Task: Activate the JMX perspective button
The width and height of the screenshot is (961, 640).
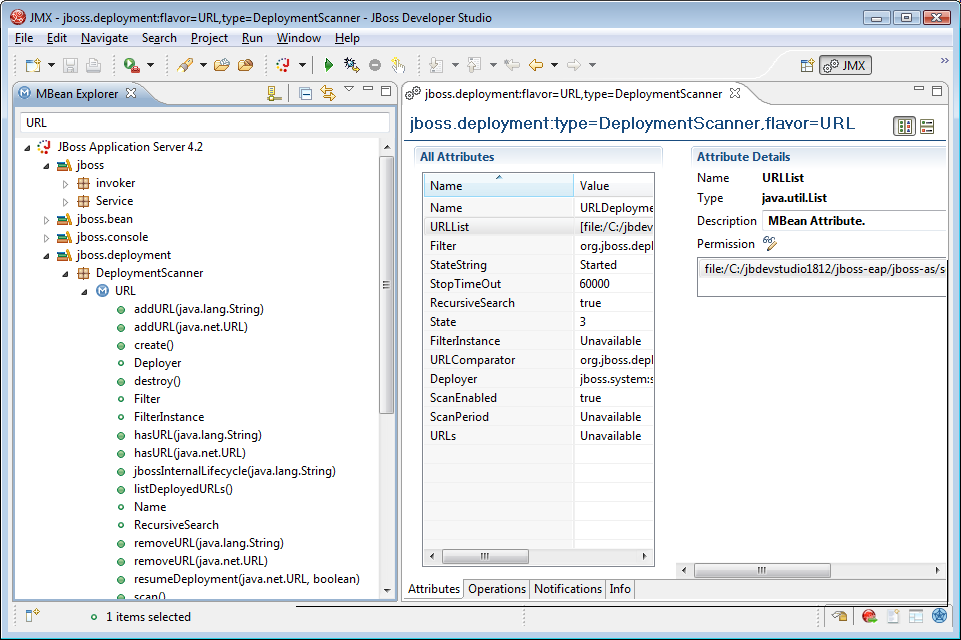Action: tap(843, 65)
